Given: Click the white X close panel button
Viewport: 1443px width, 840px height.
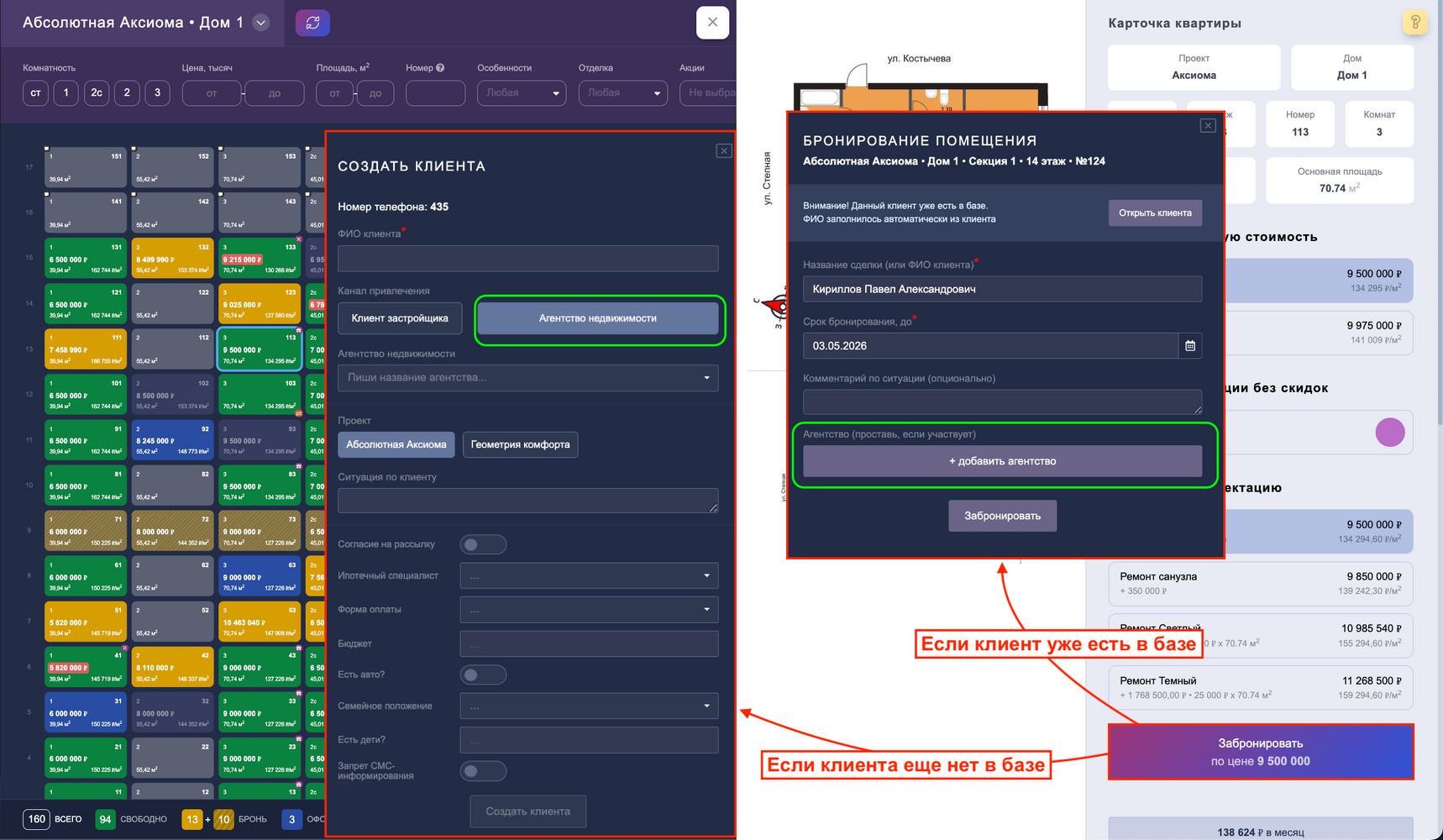Looking at the screenshot, I should click(712, 23).
